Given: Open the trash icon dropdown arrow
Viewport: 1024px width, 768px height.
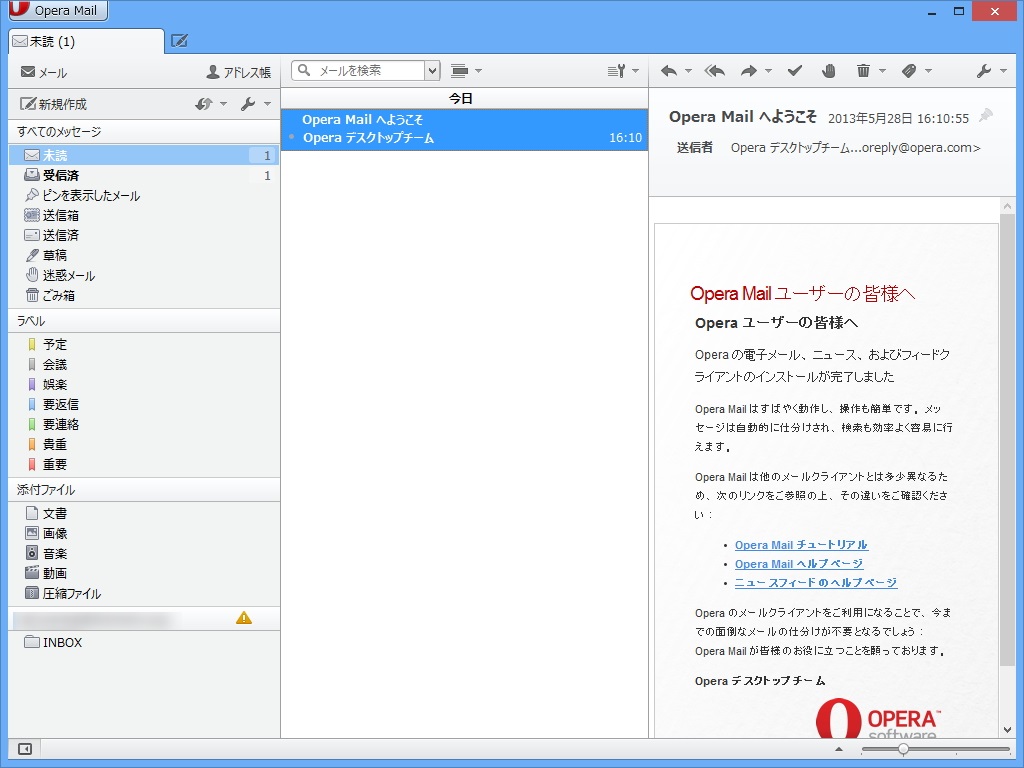Looking at the screenshot, I should tap(882, 71).
